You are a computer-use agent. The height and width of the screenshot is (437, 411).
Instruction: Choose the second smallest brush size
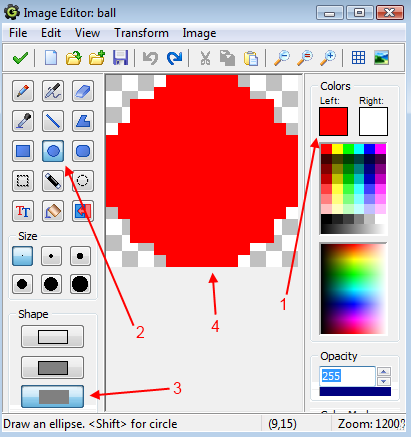click(x=51, y=256)
